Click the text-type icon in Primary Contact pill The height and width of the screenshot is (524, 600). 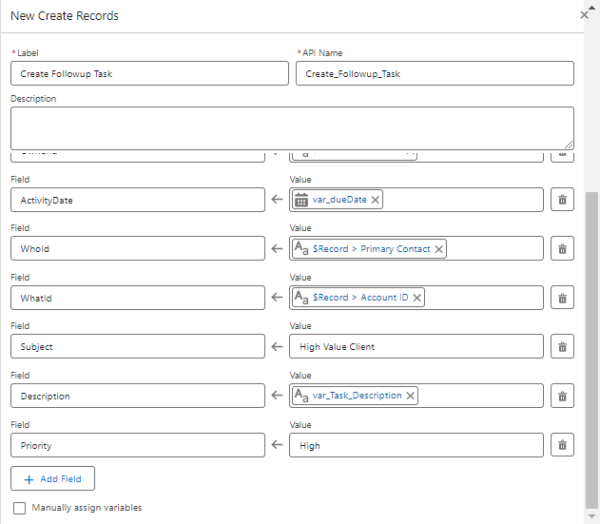click(x=302, y=248)
